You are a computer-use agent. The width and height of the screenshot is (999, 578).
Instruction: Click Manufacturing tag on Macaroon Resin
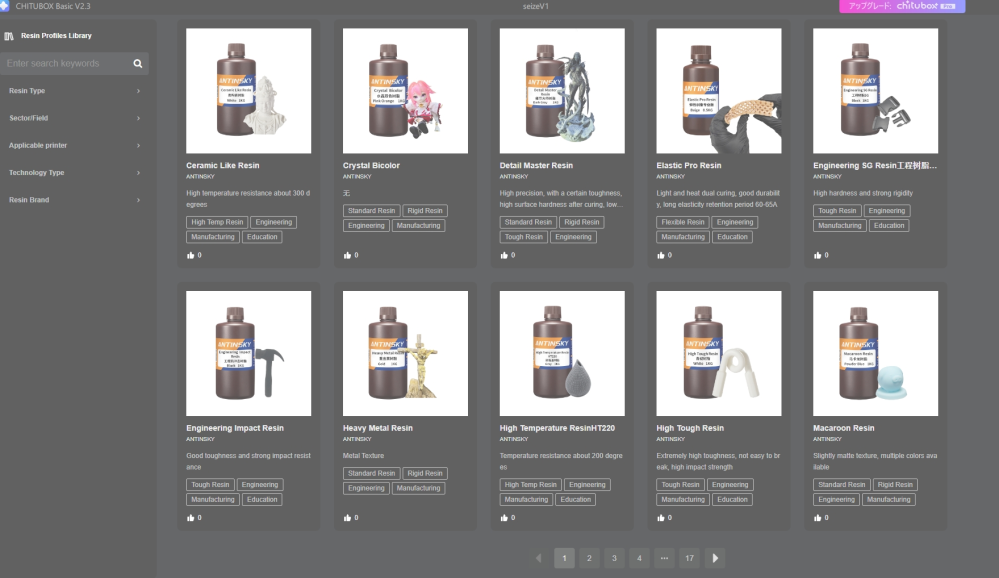coord(889,500)
